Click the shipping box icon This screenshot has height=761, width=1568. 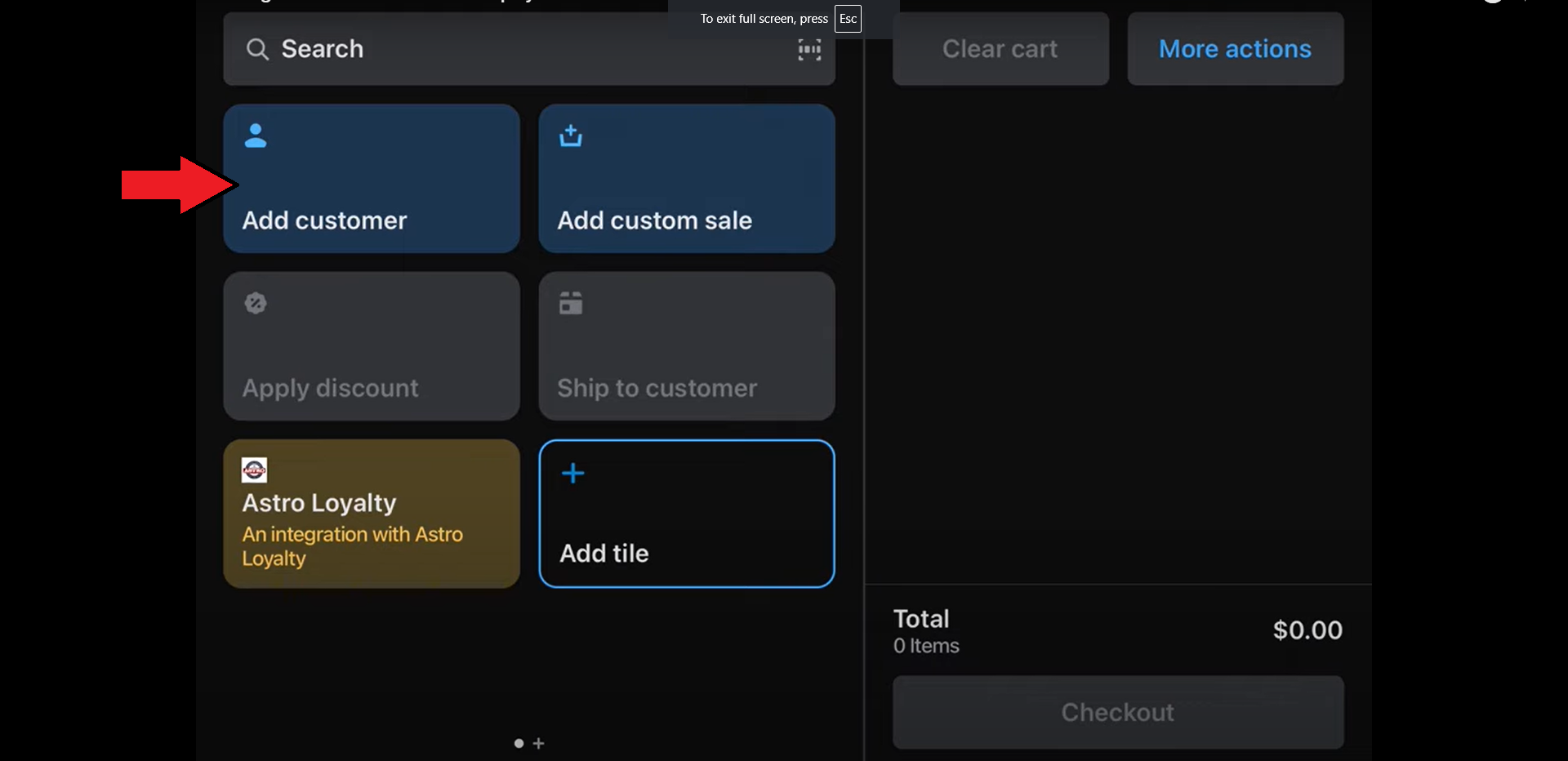tap(571, 303)
